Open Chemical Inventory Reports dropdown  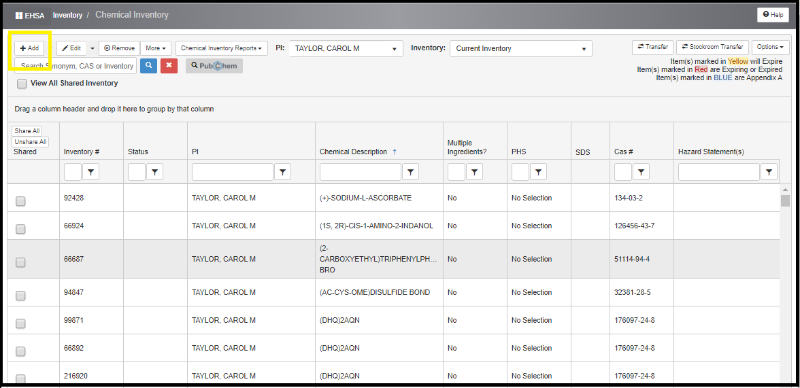point(221,48)
